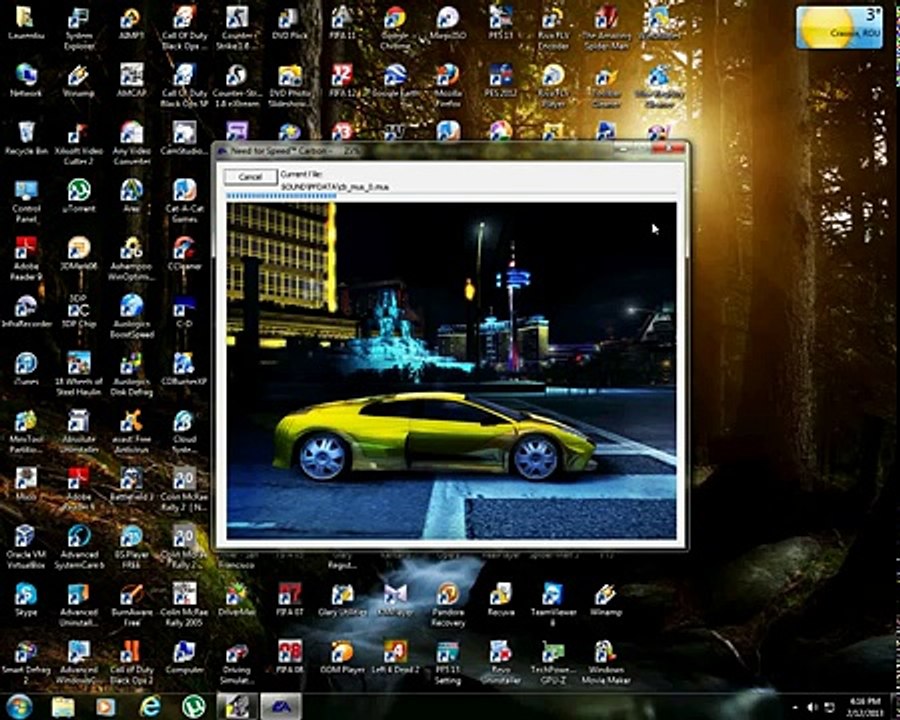Select the Network desktop icon

point(26,80)
